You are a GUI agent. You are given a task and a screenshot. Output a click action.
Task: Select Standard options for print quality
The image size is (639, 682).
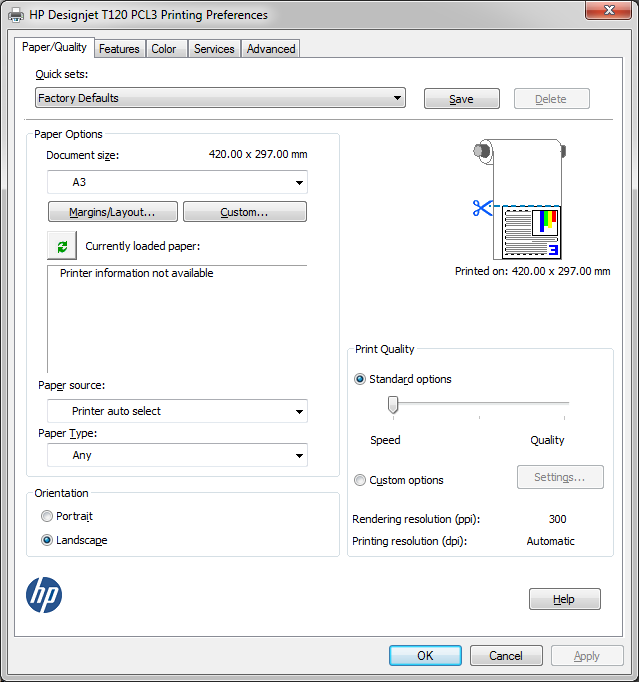[x=360, y=379]
